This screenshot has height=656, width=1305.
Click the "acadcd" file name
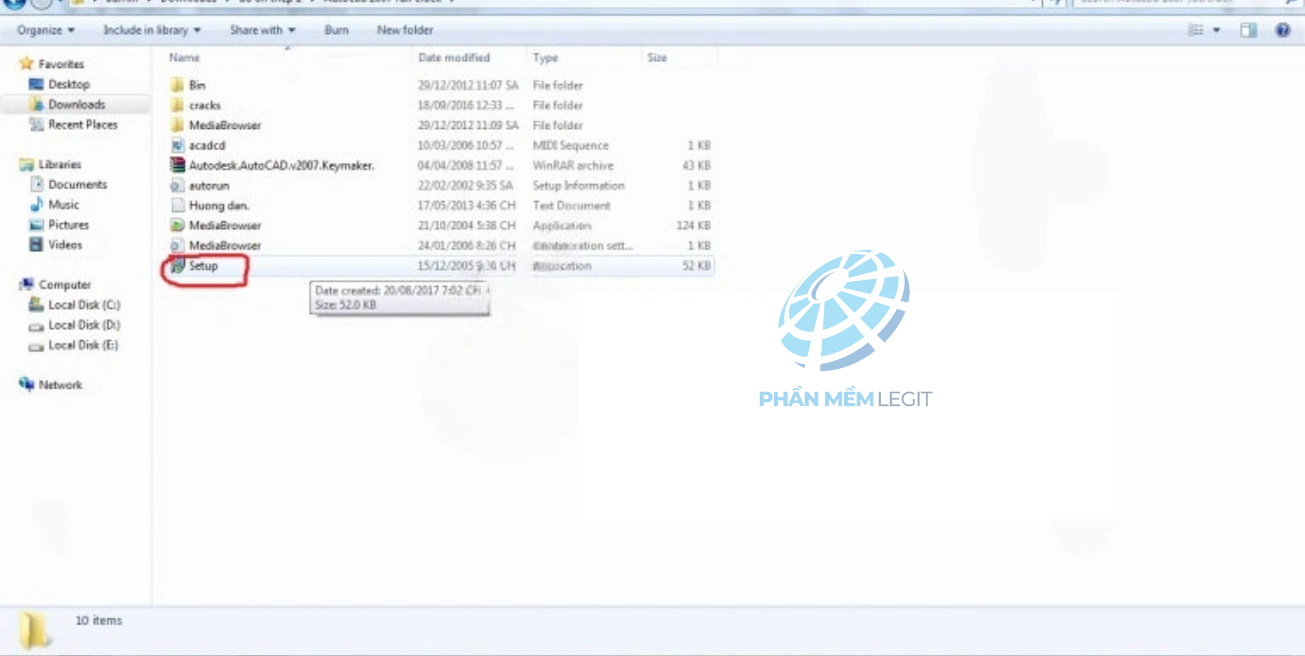click(207, 145)
